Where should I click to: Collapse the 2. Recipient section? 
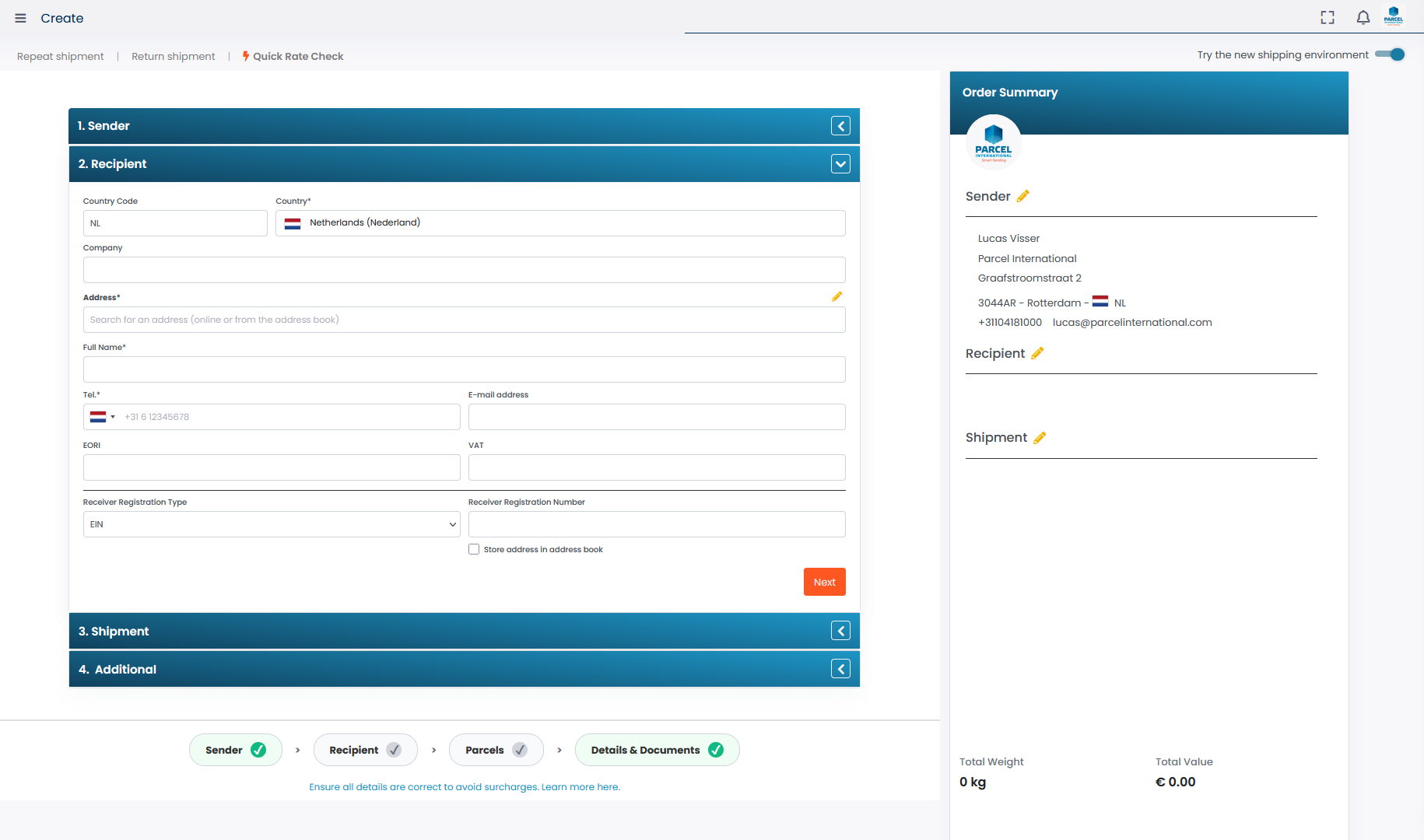point(840,164)
